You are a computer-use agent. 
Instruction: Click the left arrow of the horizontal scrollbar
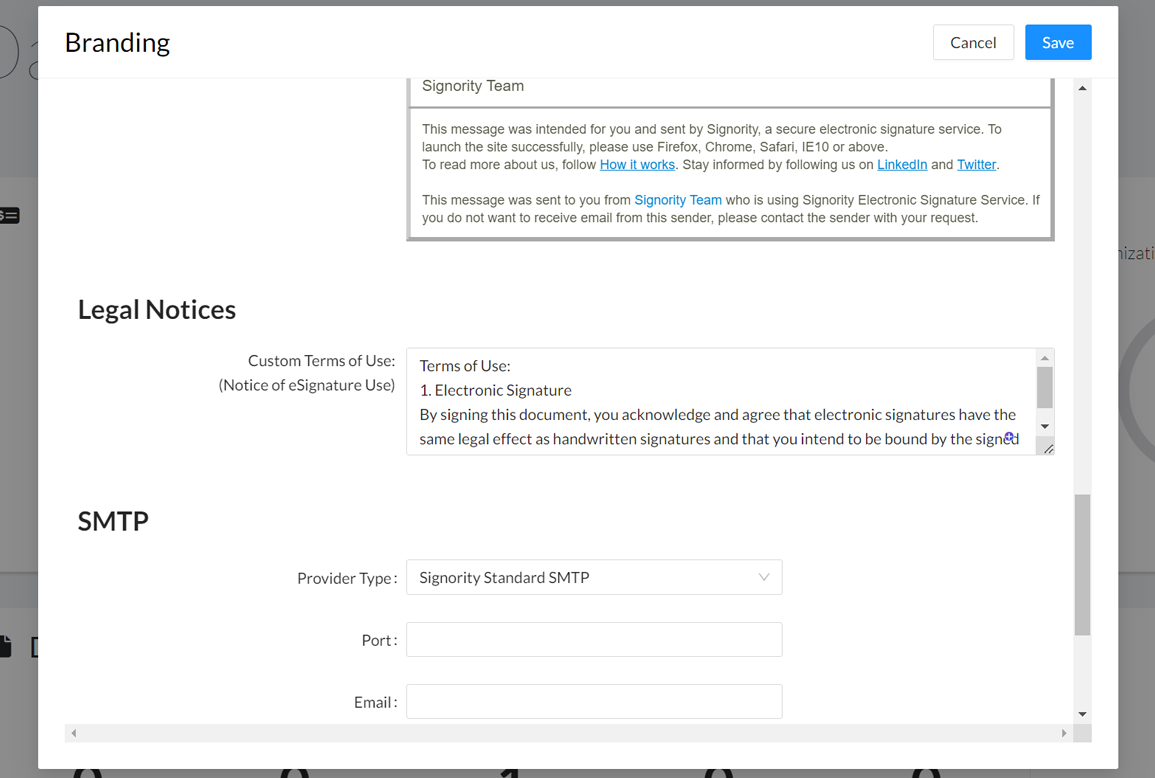click(x=74, y=733)
